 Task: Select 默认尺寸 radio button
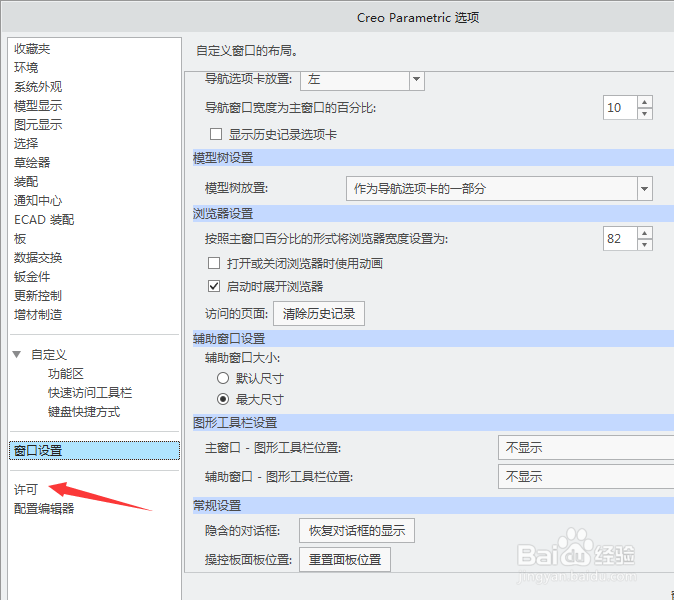click(223, 378)
